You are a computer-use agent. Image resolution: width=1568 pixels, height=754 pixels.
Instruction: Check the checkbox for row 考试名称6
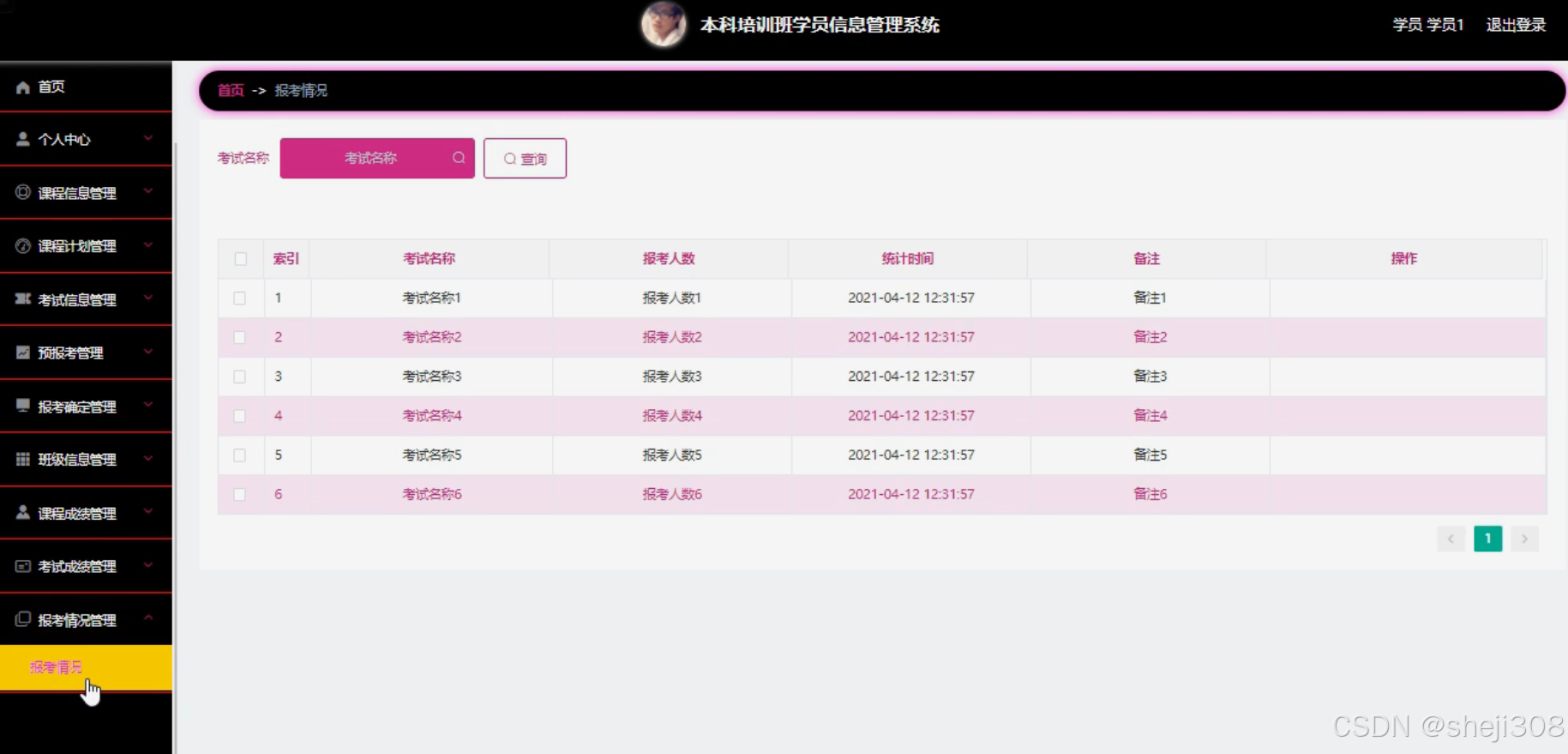[240, 495]
